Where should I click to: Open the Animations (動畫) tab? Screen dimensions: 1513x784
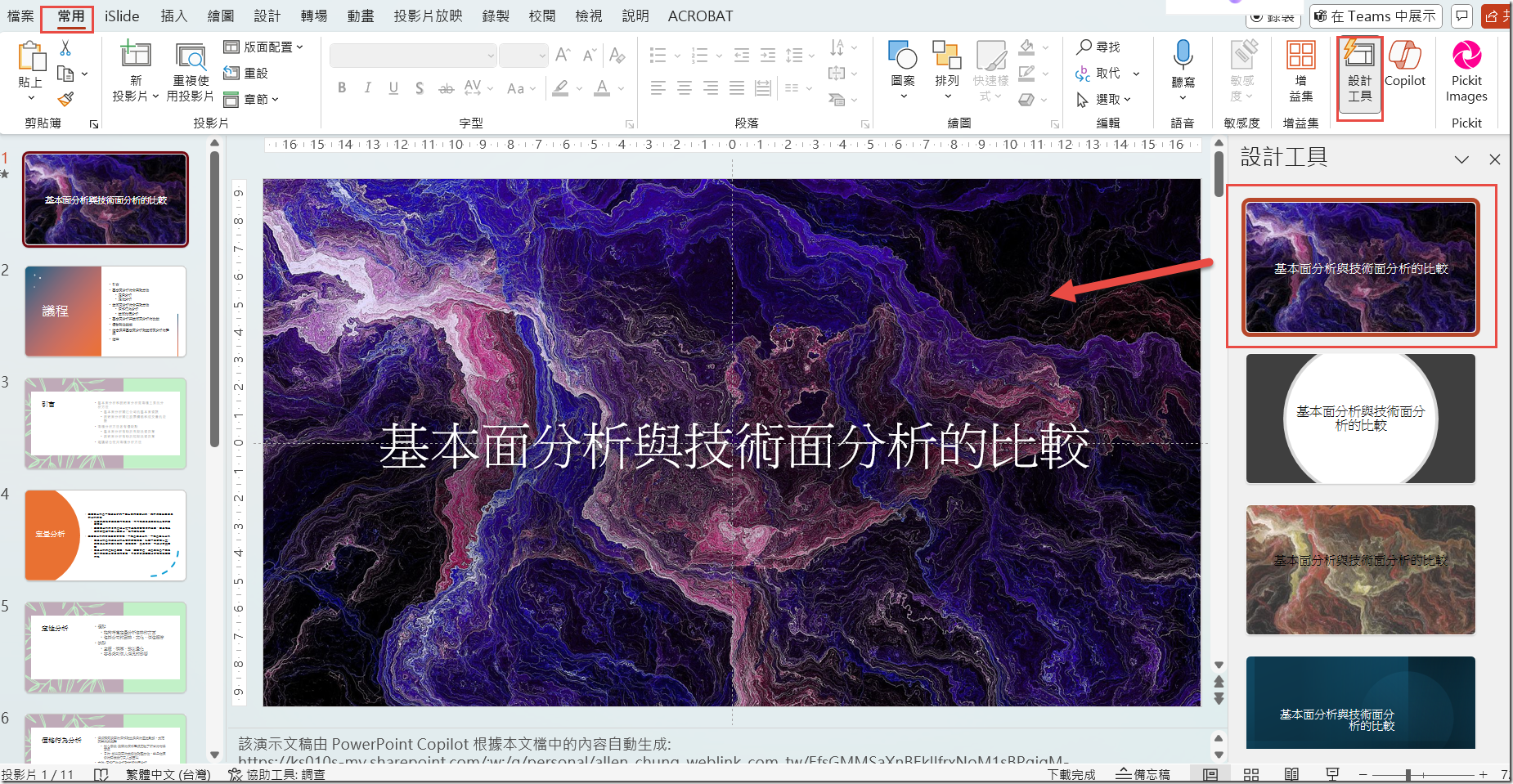360,16
